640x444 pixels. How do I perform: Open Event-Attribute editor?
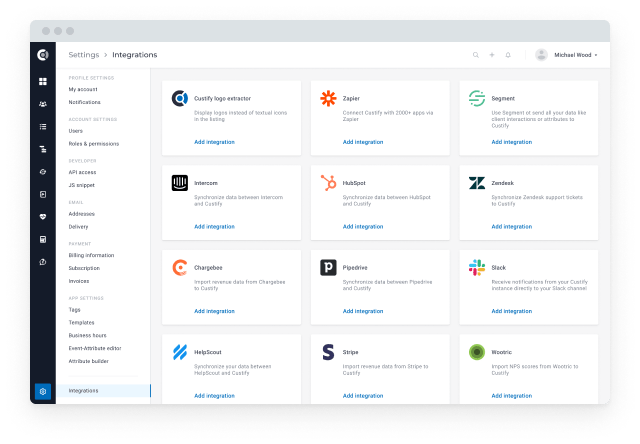(95, 349)
